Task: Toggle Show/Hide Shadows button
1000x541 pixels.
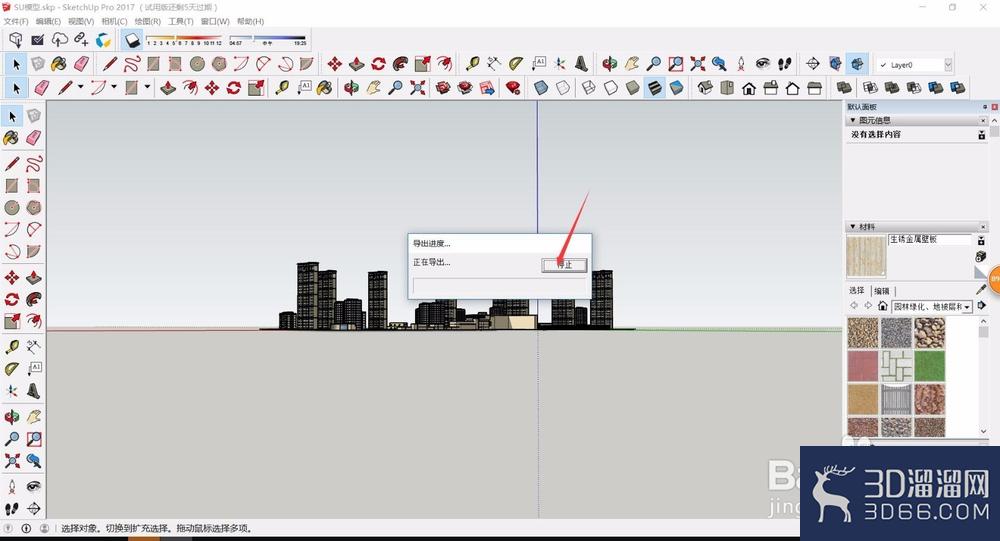Action: 132,40
